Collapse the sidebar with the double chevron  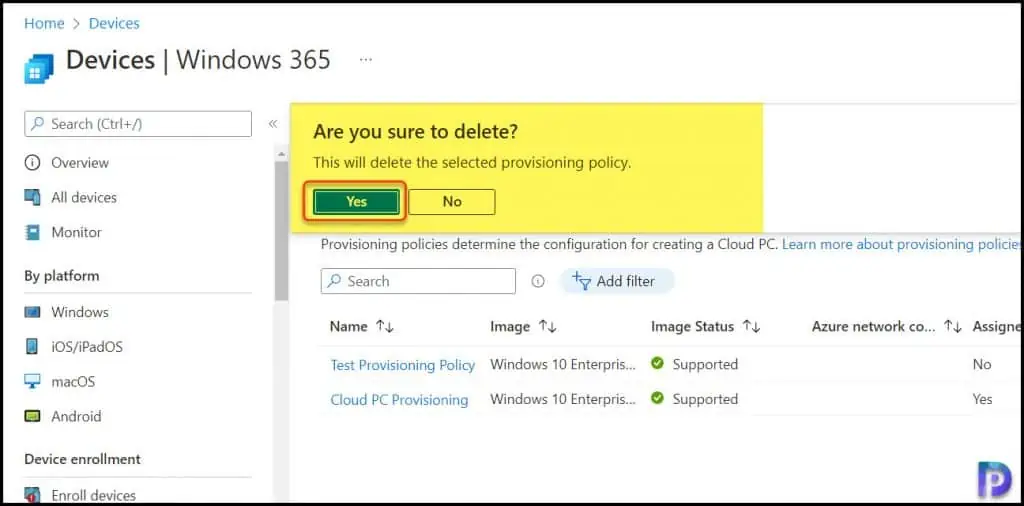pos(273,124)
